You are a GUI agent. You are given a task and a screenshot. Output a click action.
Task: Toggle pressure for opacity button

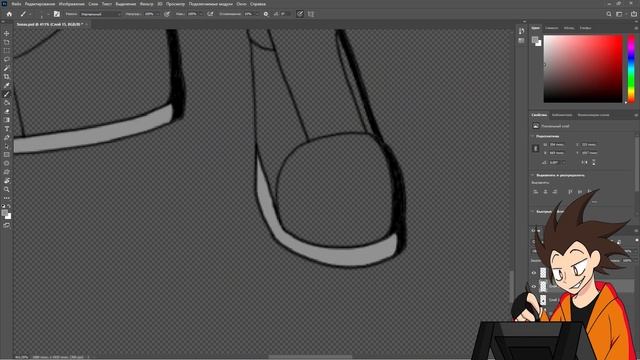click(167, 14)
